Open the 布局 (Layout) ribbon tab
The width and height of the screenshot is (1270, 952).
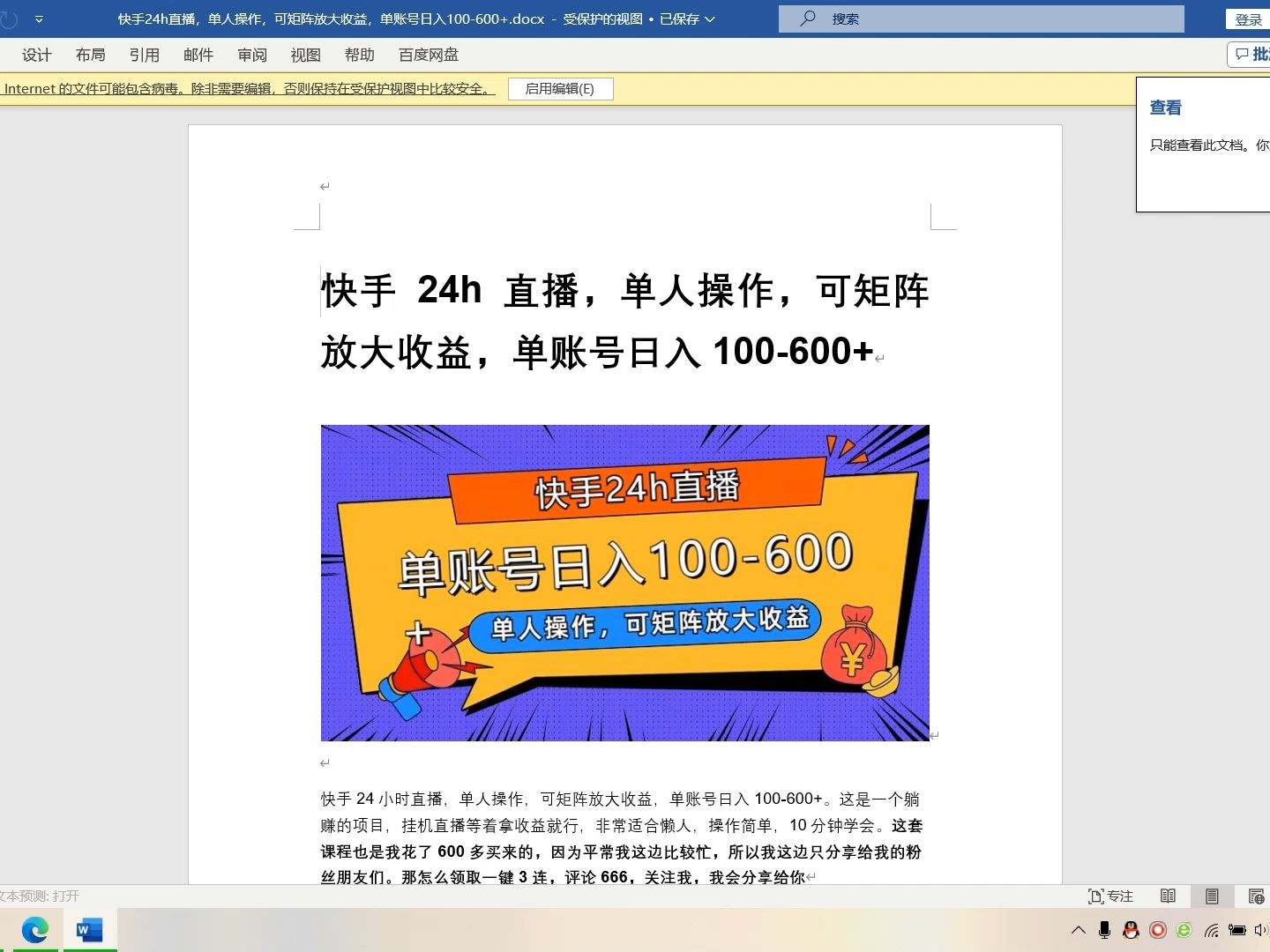tap(91, 55)
